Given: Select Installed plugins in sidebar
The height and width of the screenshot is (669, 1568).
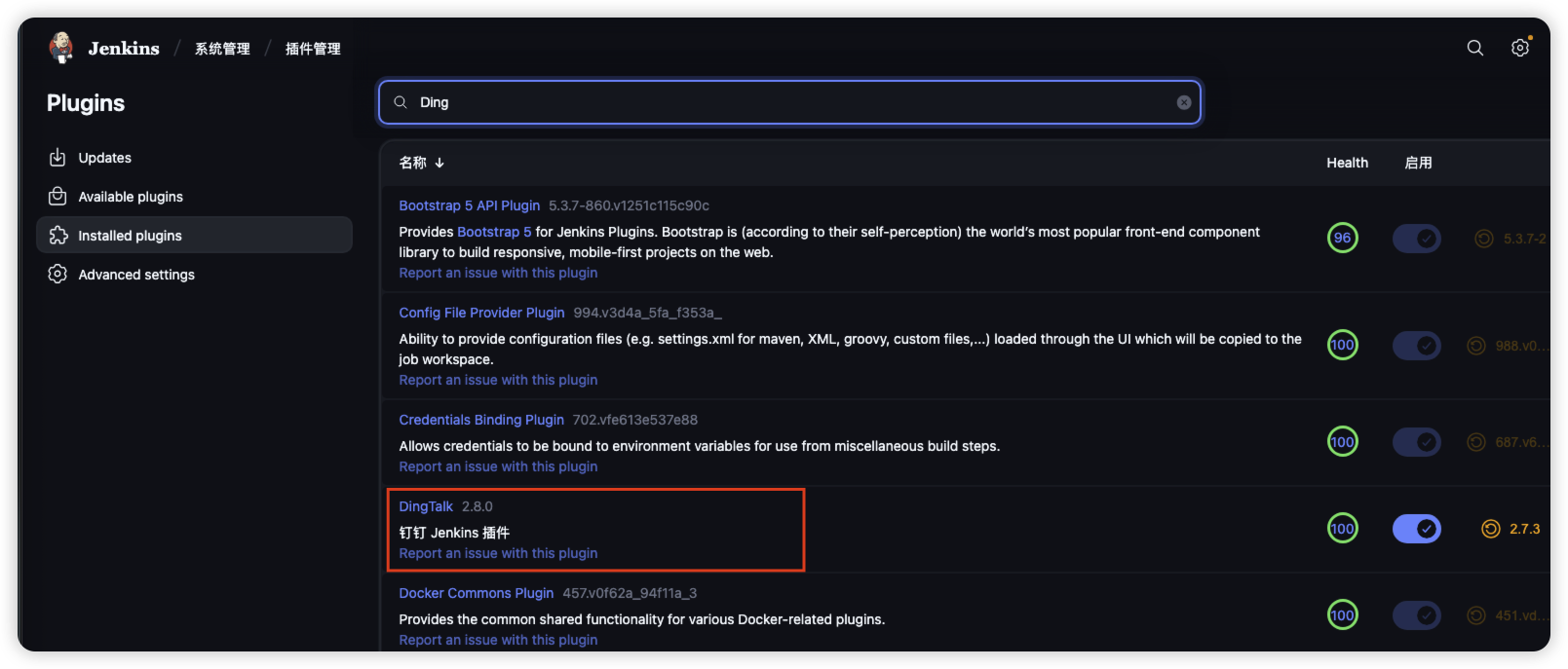Looking at the screenshot, I should point(194,235).
